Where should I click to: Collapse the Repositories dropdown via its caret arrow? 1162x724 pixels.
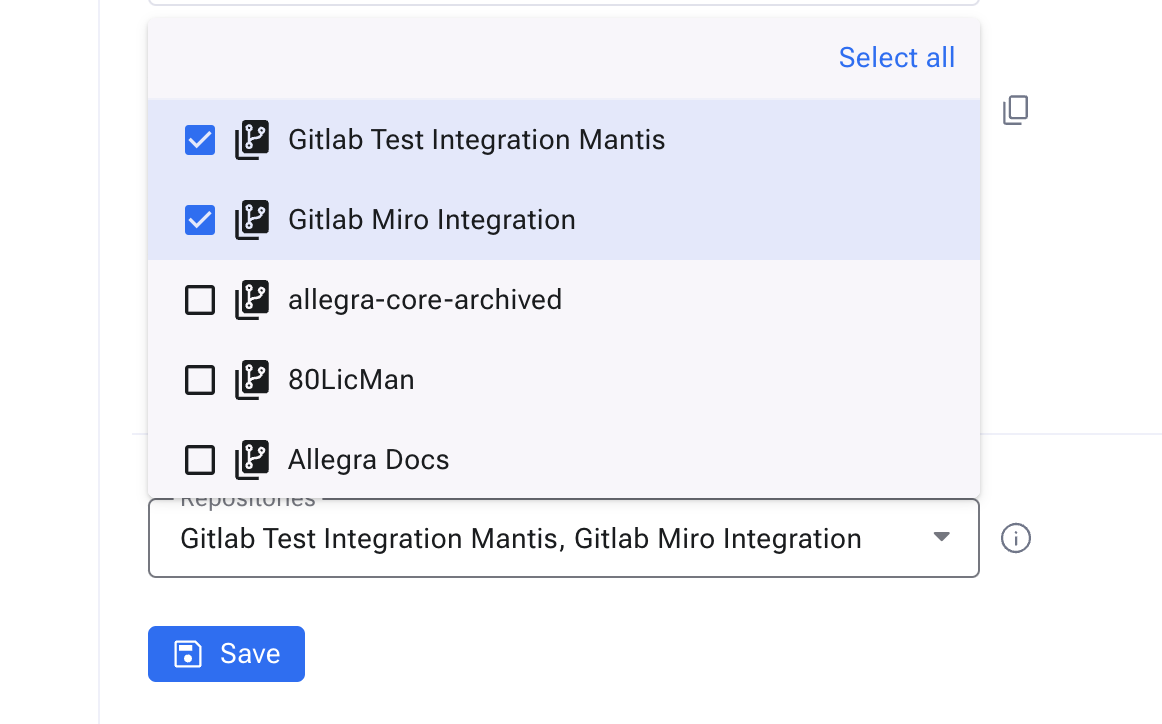pyautogui.click(x=940, y=538)
